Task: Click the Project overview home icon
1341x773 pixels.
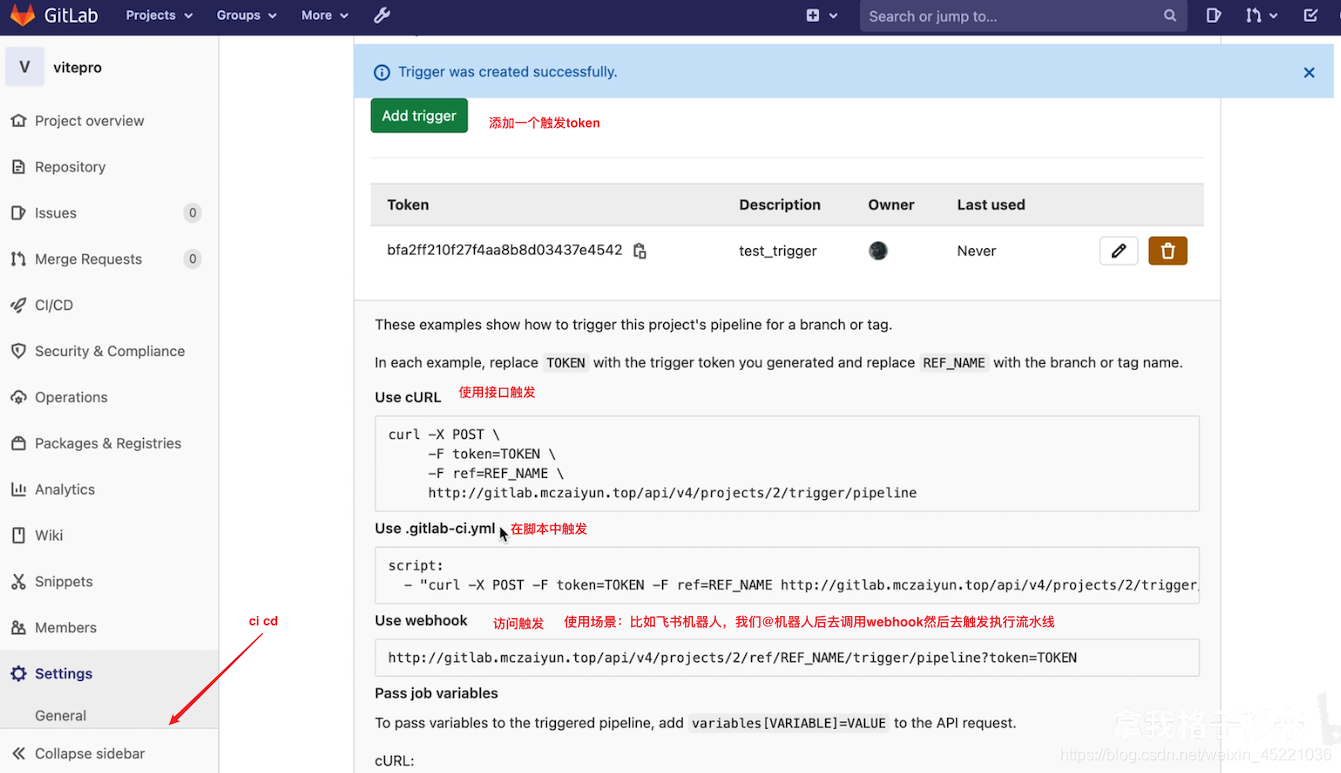Action: [18, 120]
